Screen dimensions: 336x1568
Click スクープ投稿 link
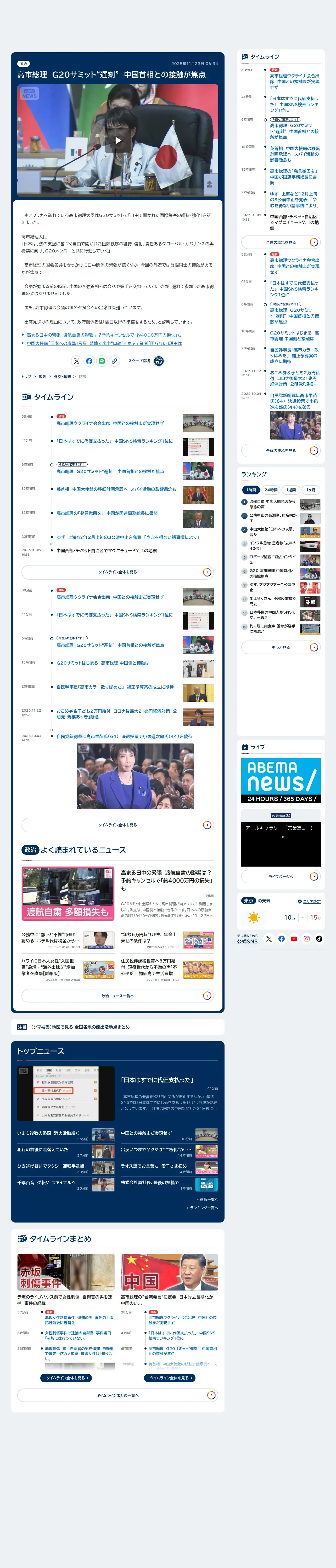click(x=138, y=361)
